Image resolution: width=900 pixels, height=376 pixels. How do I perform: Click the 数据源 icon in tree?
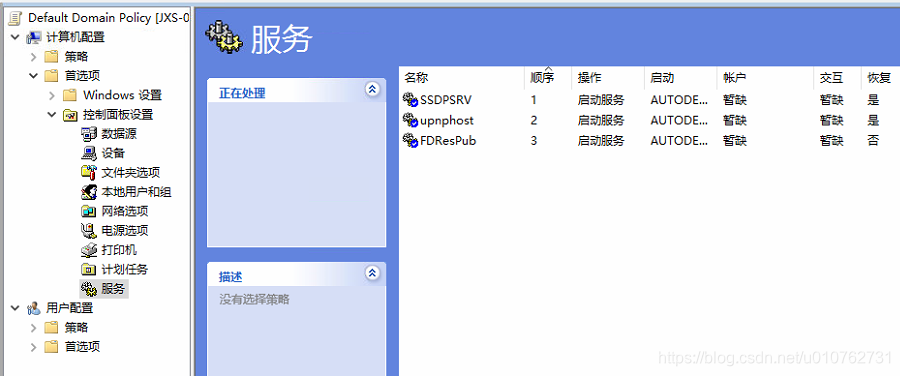click(89, 134)
